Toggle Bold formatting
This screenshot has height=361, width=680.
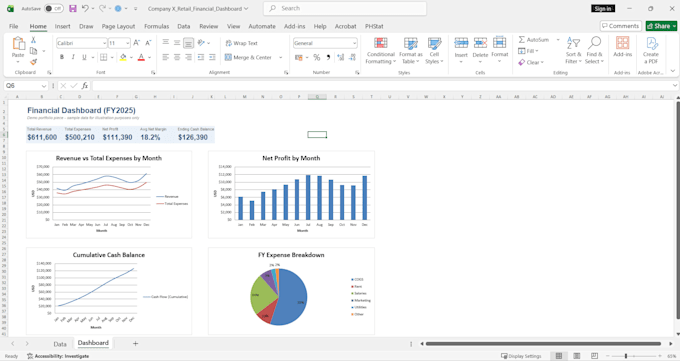[x=62, y=57]
